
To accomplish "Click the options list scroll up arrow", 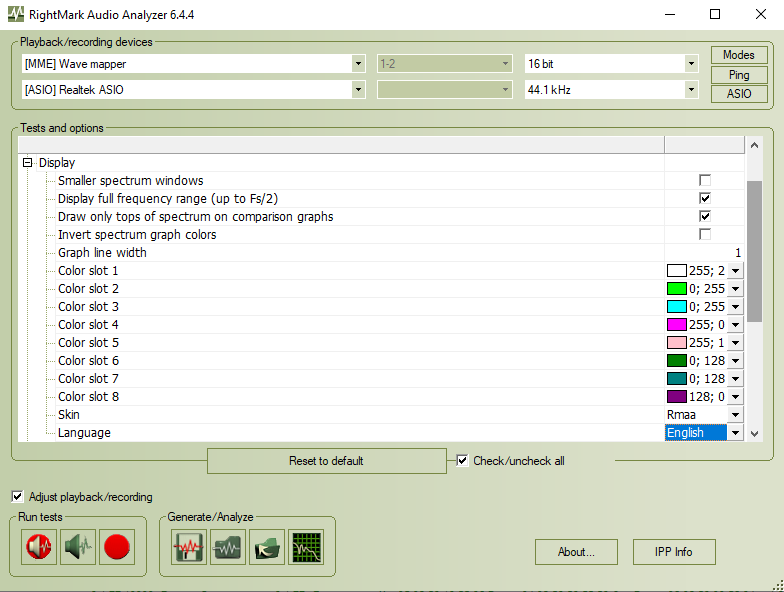I will coord(754,145).
